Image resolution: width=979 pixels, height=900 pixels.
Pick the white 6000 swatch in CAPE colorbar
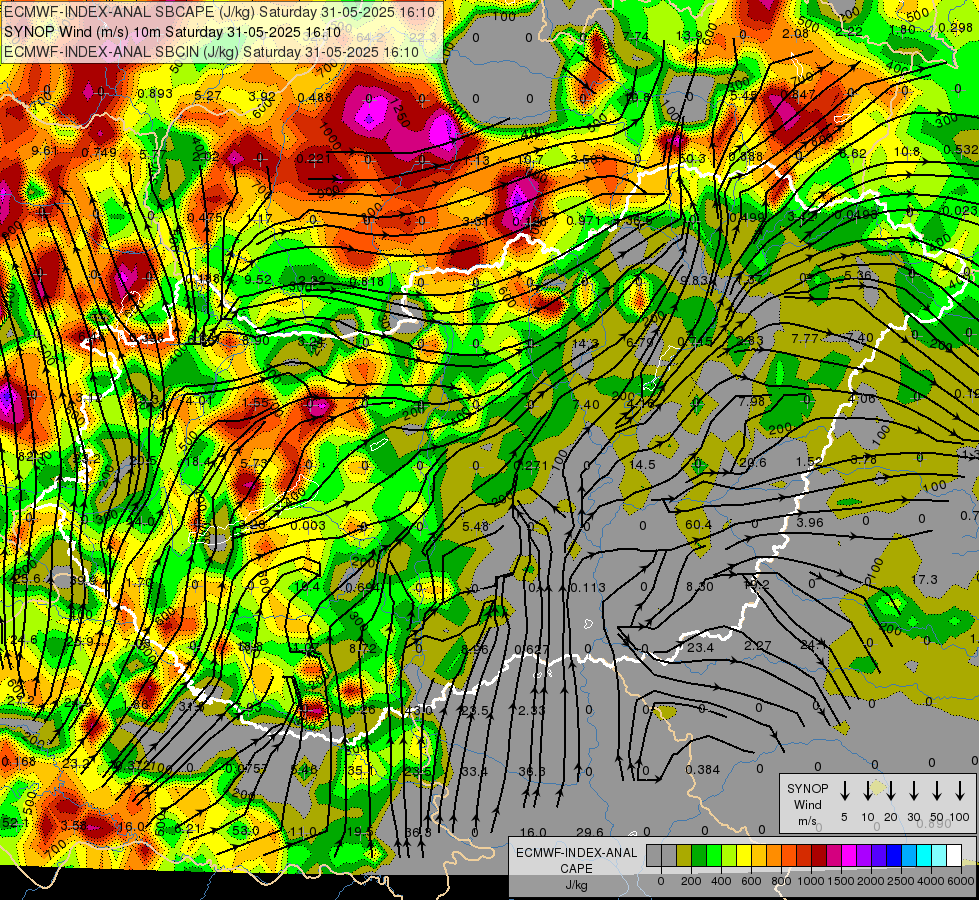coord(953,855)
